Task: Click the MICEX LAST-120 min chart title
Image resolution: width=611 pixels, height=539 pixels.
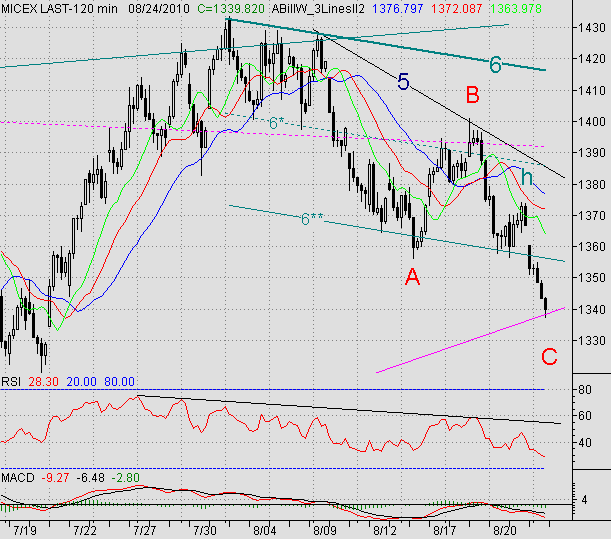Action: click(59, 9)
